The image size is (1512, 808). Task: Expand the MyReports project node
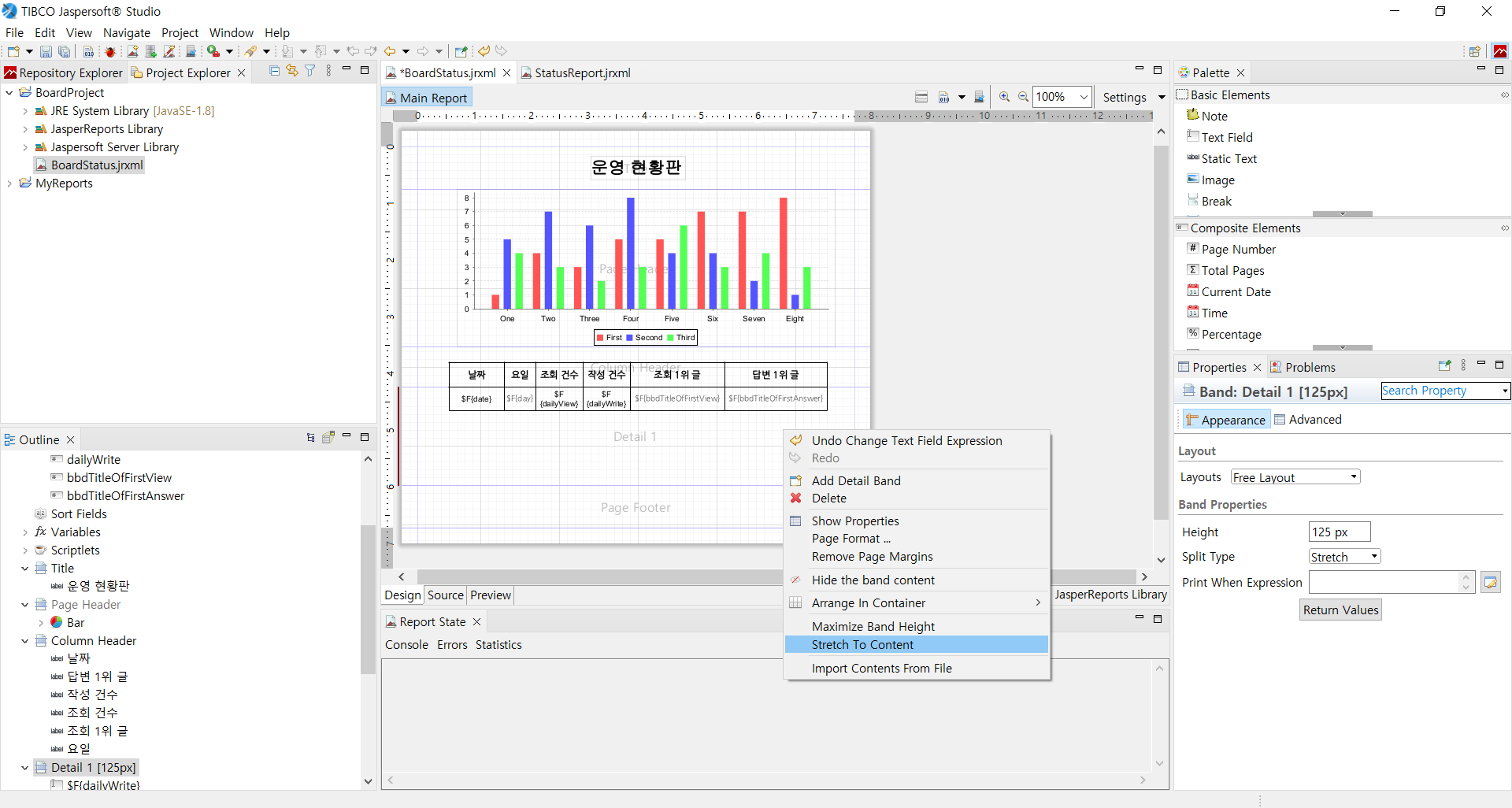click(x=9, y=183)
